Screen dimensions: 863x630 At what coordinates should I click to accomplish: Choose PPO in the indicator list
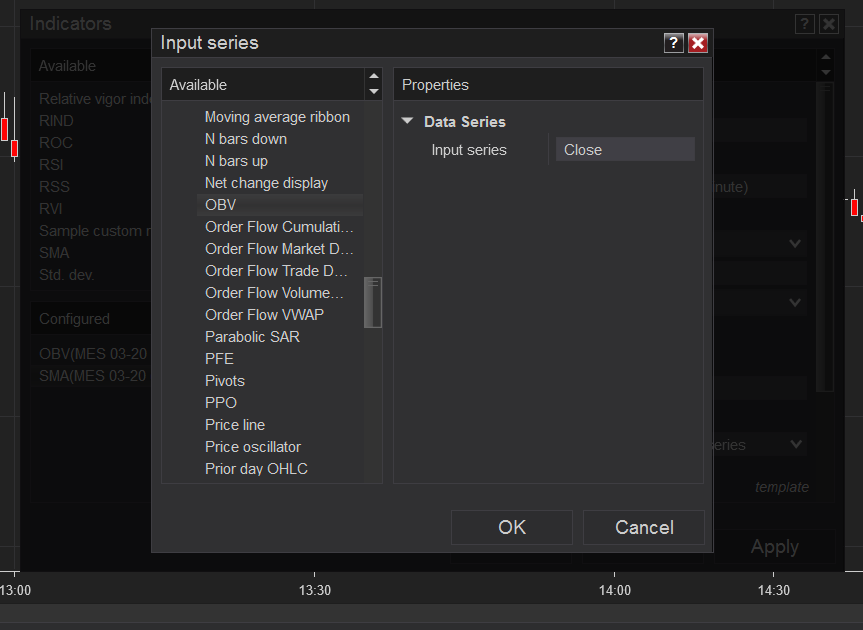pos(221,403)
